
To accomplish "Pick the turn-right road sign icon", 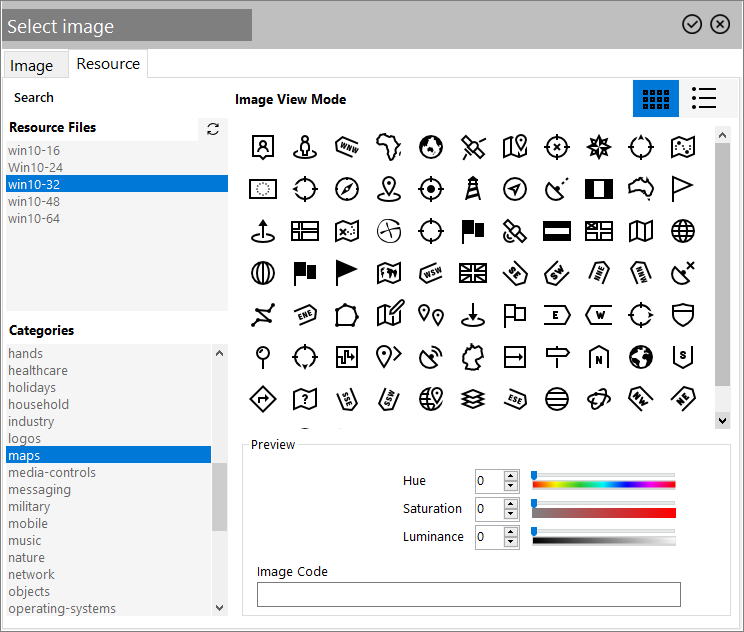I will coord(263,399).
